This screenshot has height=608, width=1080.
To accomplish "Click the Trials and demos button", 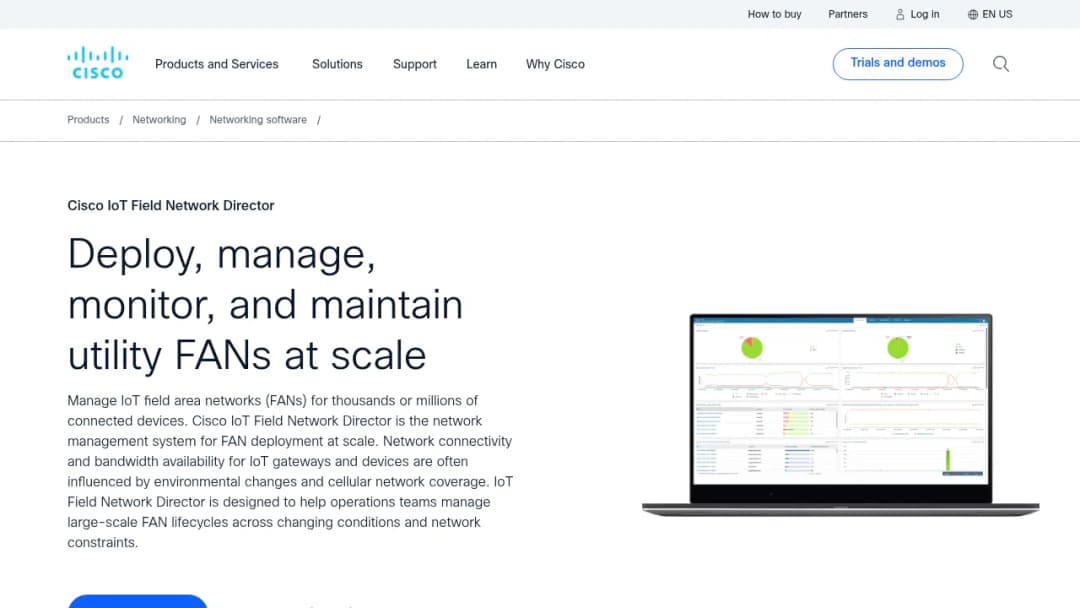I will pos(897,63).
